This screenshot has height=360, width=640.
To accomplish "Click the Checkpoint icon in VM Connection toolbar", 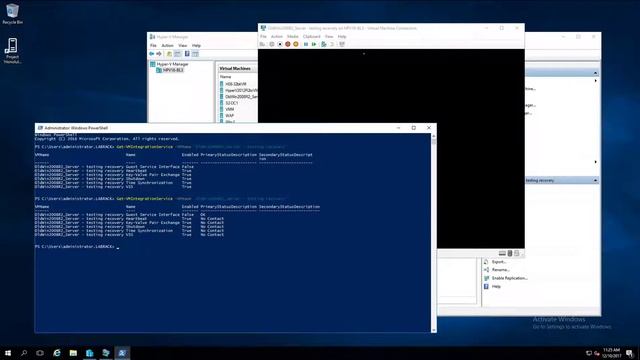I will (x=324, y=44).
